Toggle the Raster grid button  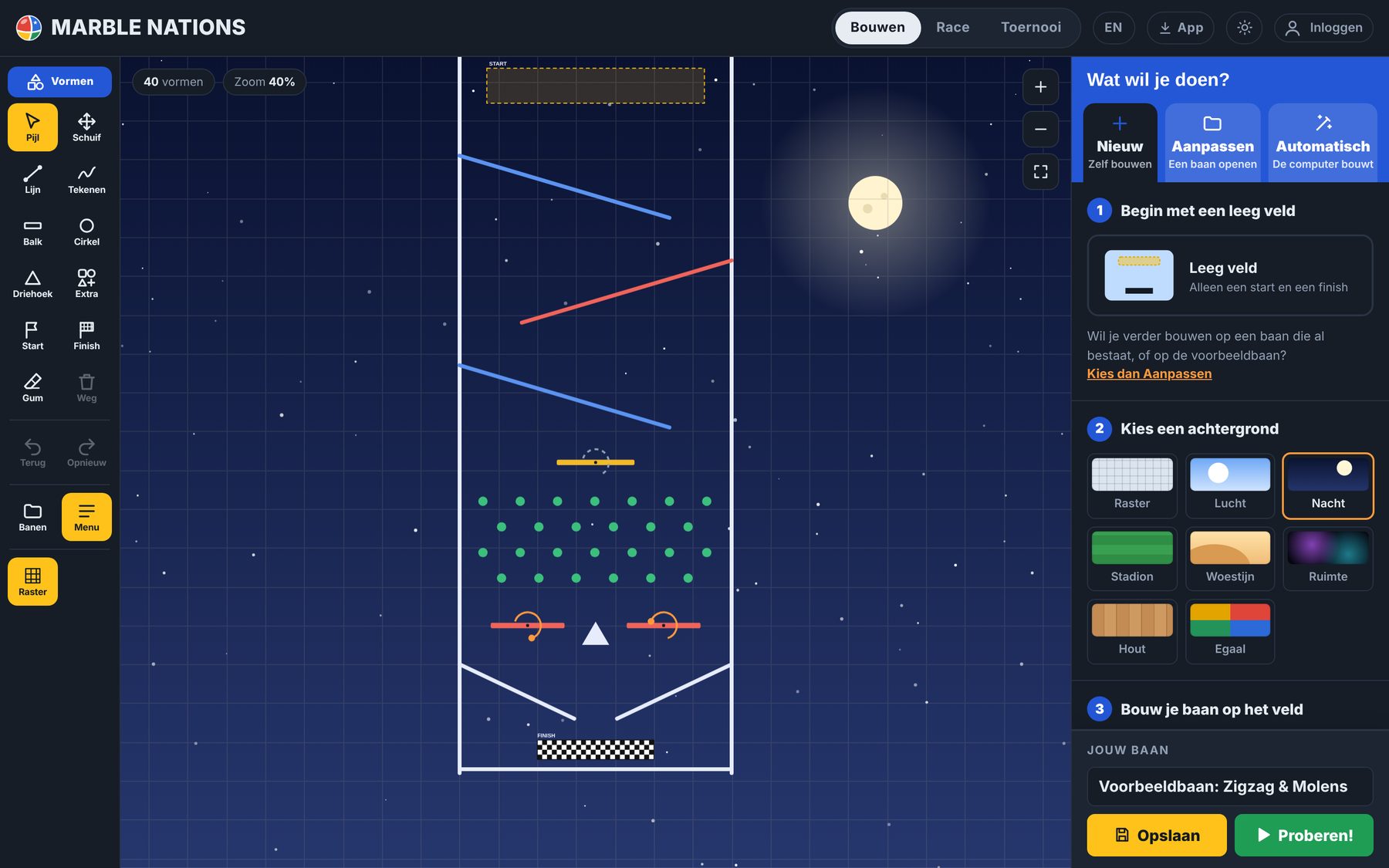click(x=32, y=582)
